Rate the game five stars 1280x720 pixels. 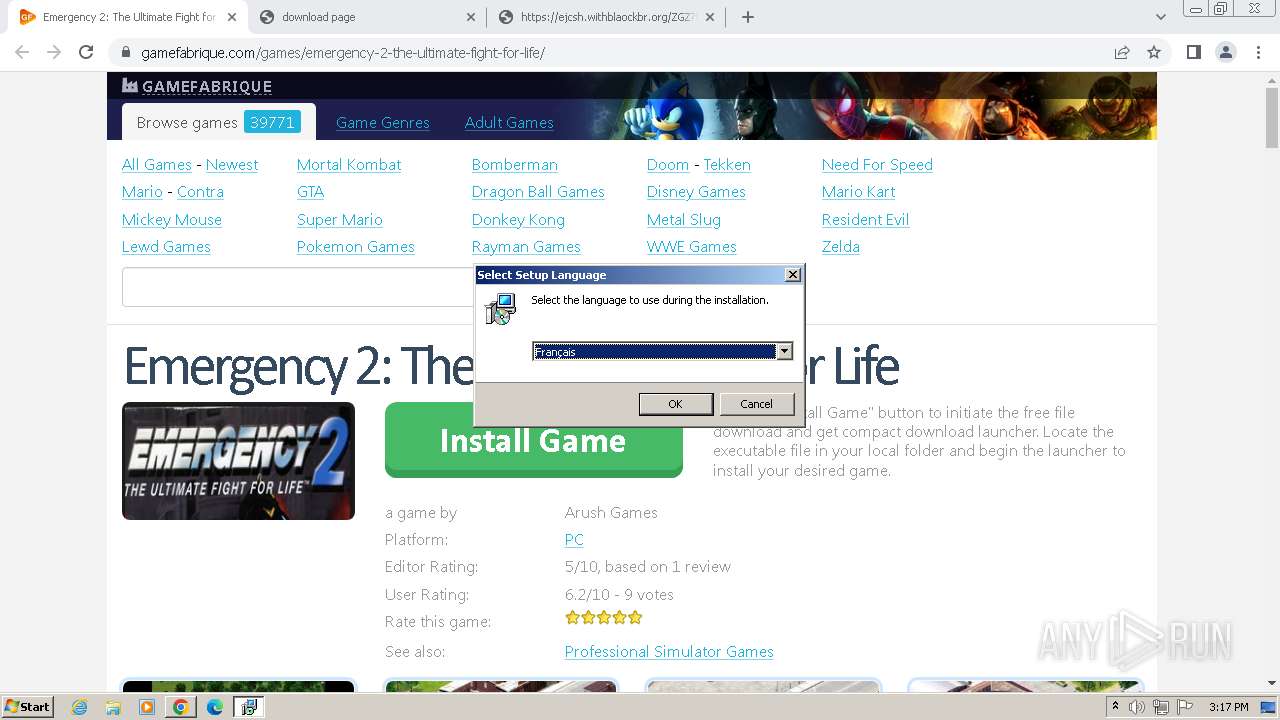point(635,617)
